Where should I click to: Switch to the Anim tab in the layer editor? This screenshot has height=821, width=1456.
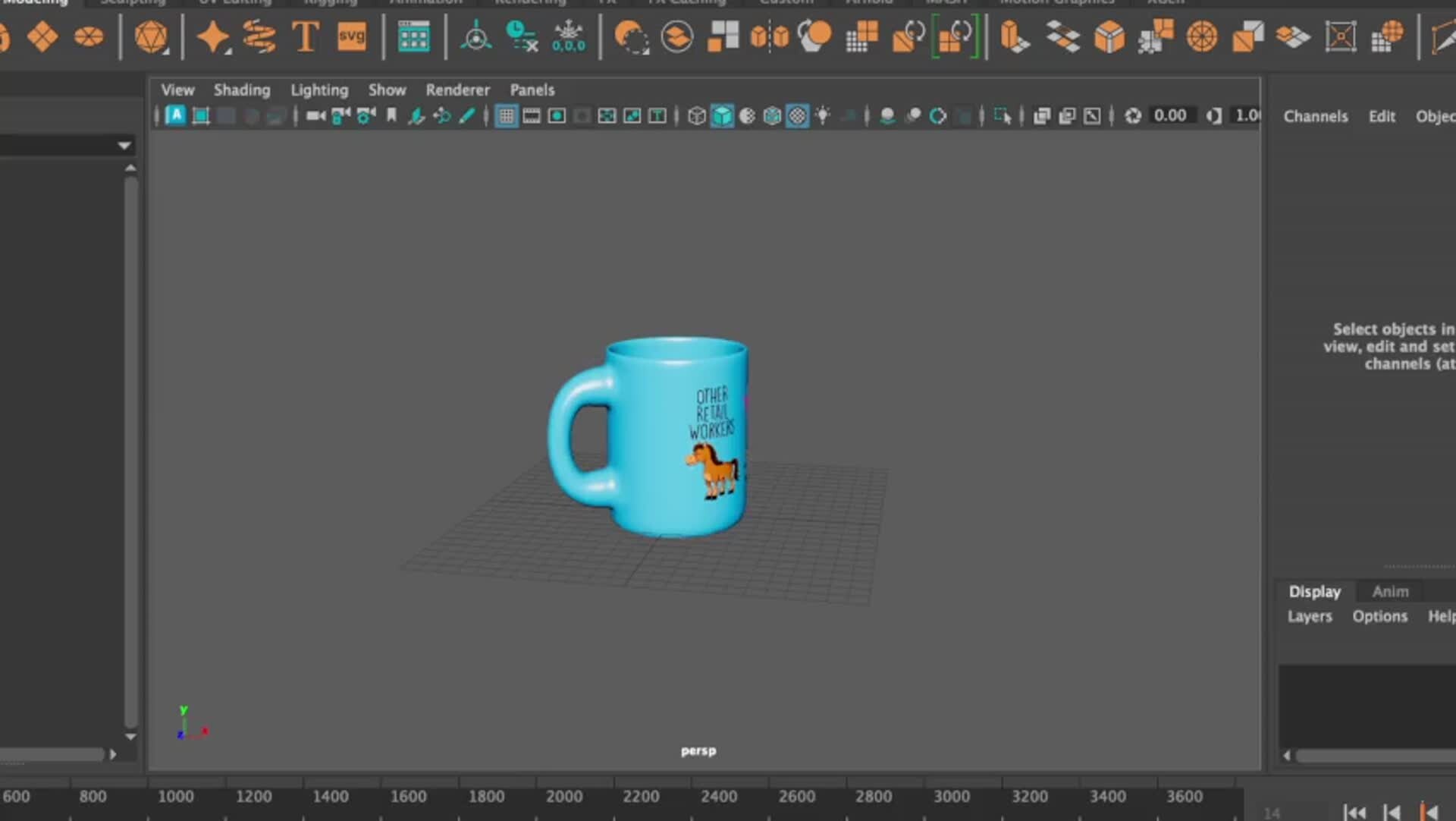1390,592
